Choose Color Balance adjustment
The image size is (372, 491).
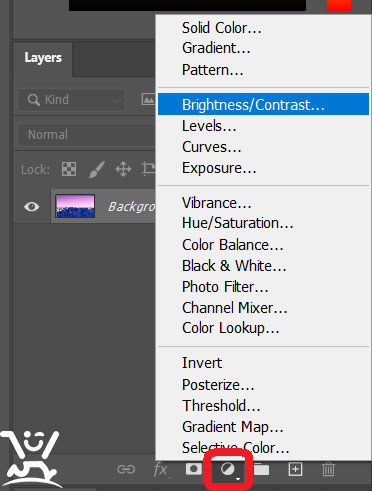tap(263, 245)
